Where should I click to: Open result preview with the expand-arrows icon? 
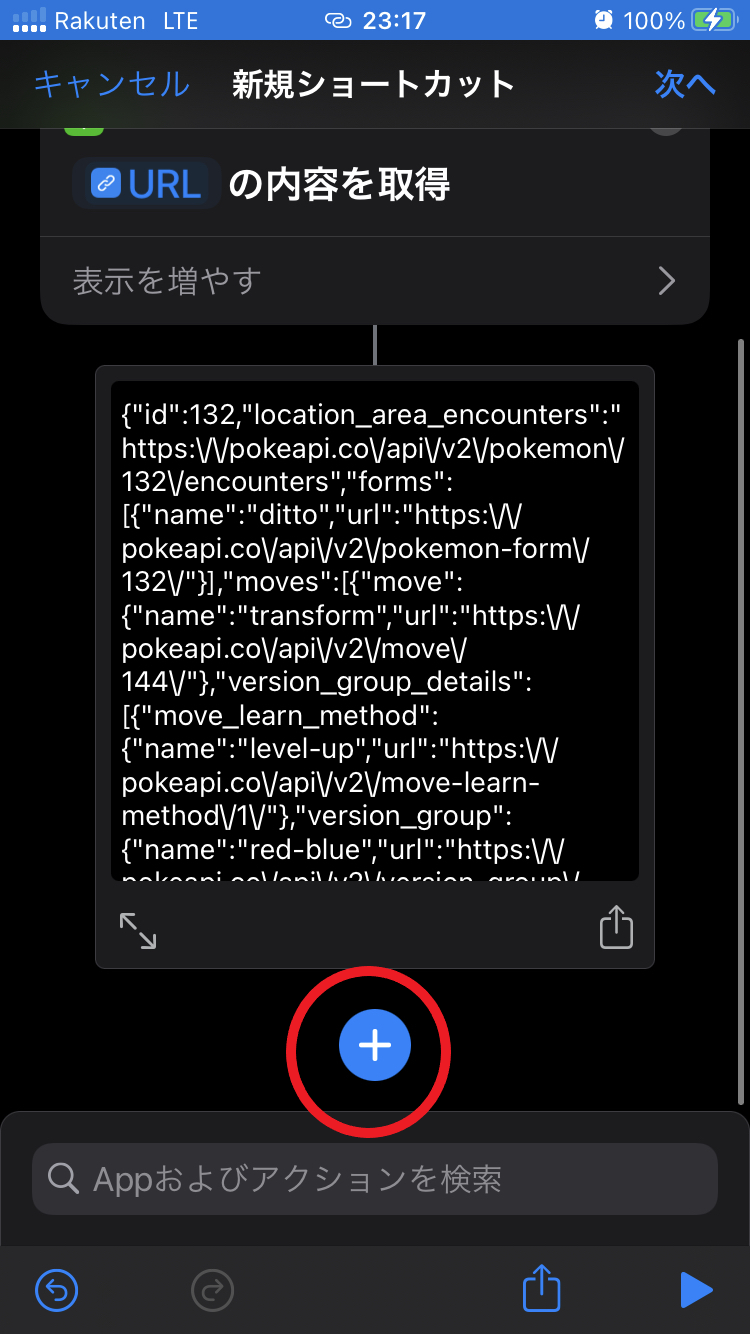[x=138, y=930]
